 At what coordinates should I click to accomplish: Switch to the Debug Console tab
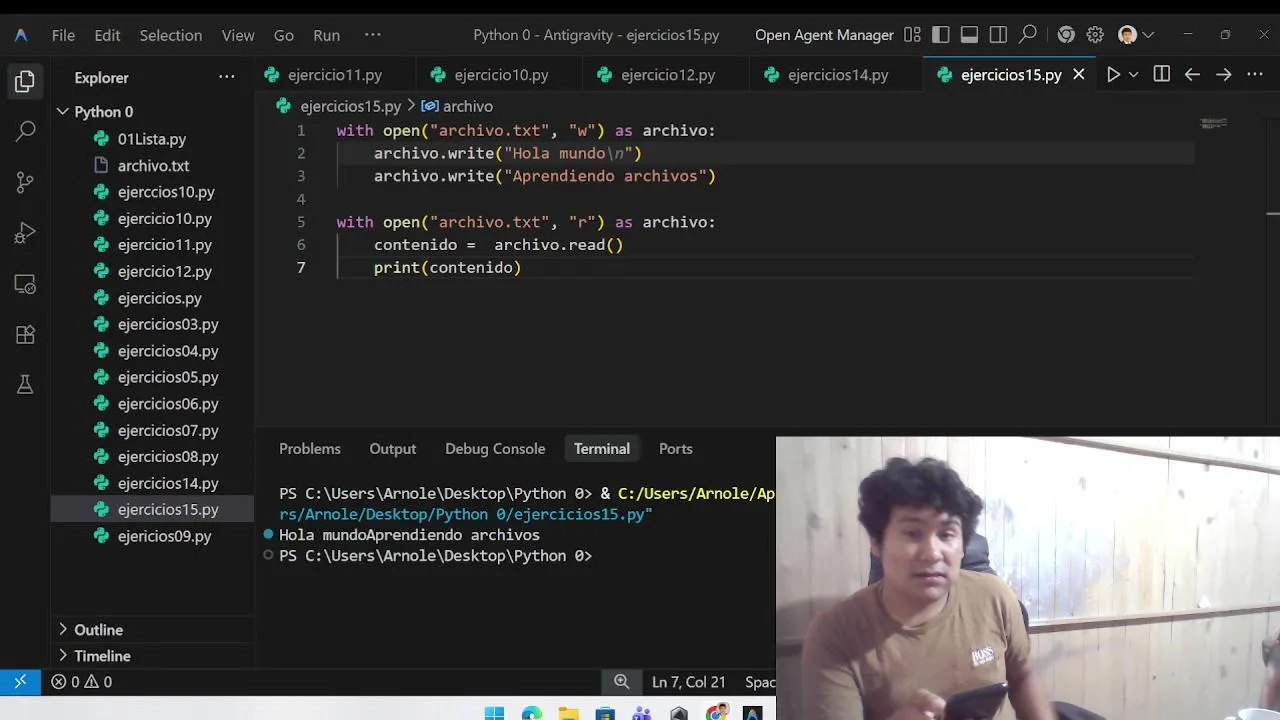(495, 449)
